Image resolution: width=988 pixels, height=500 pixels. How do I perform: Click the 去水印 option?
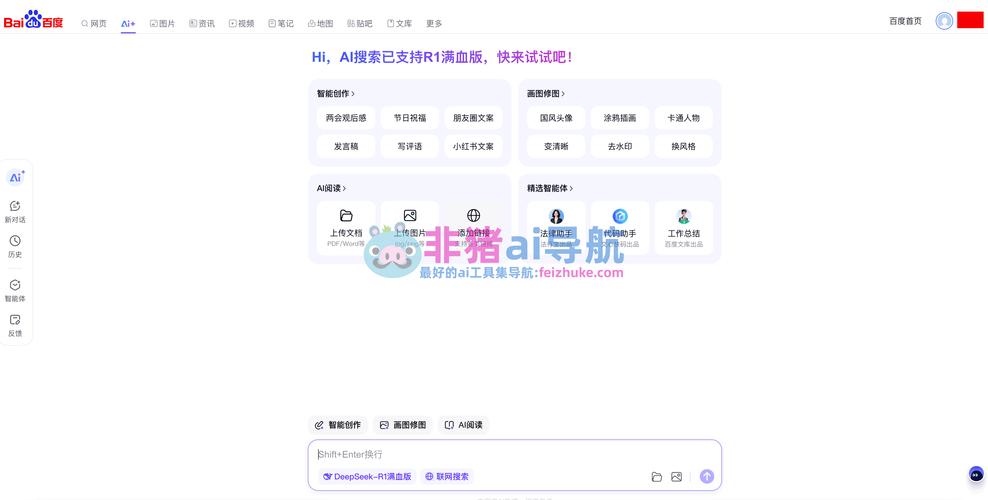(x=619, y=146)
